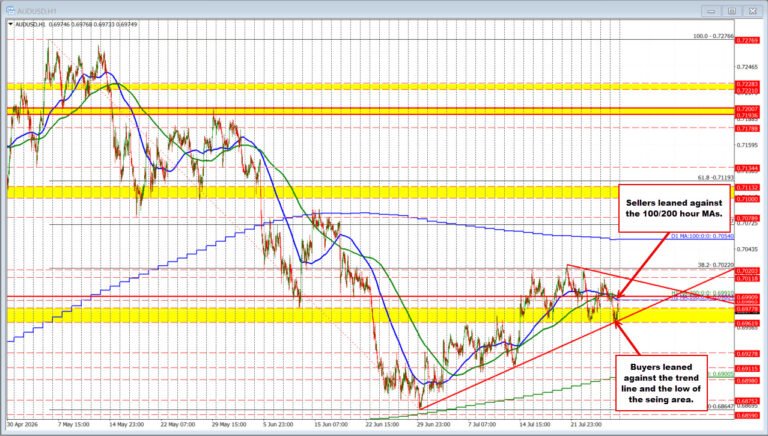
Task: Maximize the AUDUSD,H1 chart window
Action: (x=731, y=10)
